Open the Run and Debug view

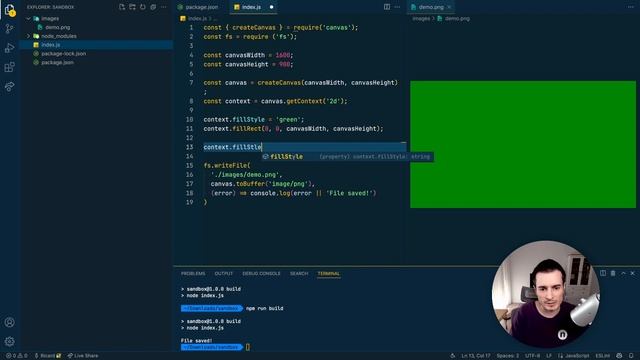(9, 48)
